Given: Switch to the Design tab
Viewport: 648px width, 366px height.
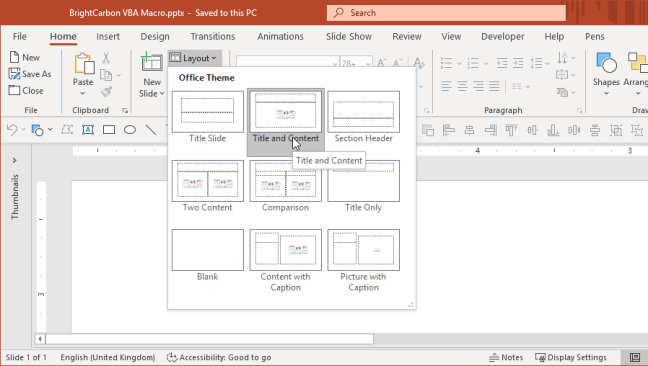Looking at the screenshot, I should (x=155, y=36).
